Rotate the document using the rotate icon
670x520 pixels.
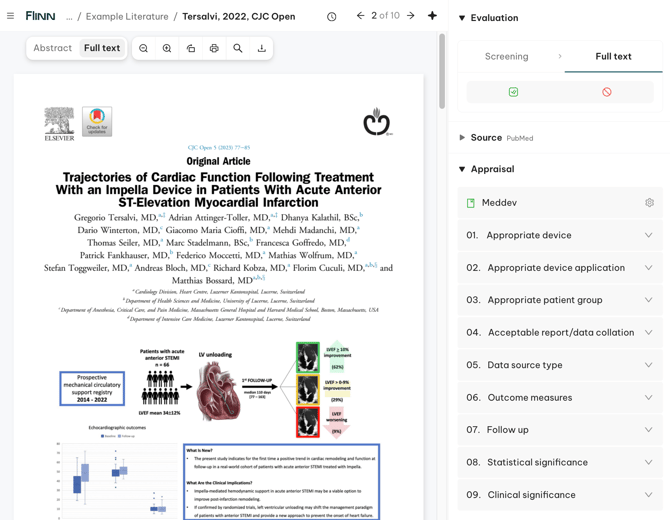point(191,48)
